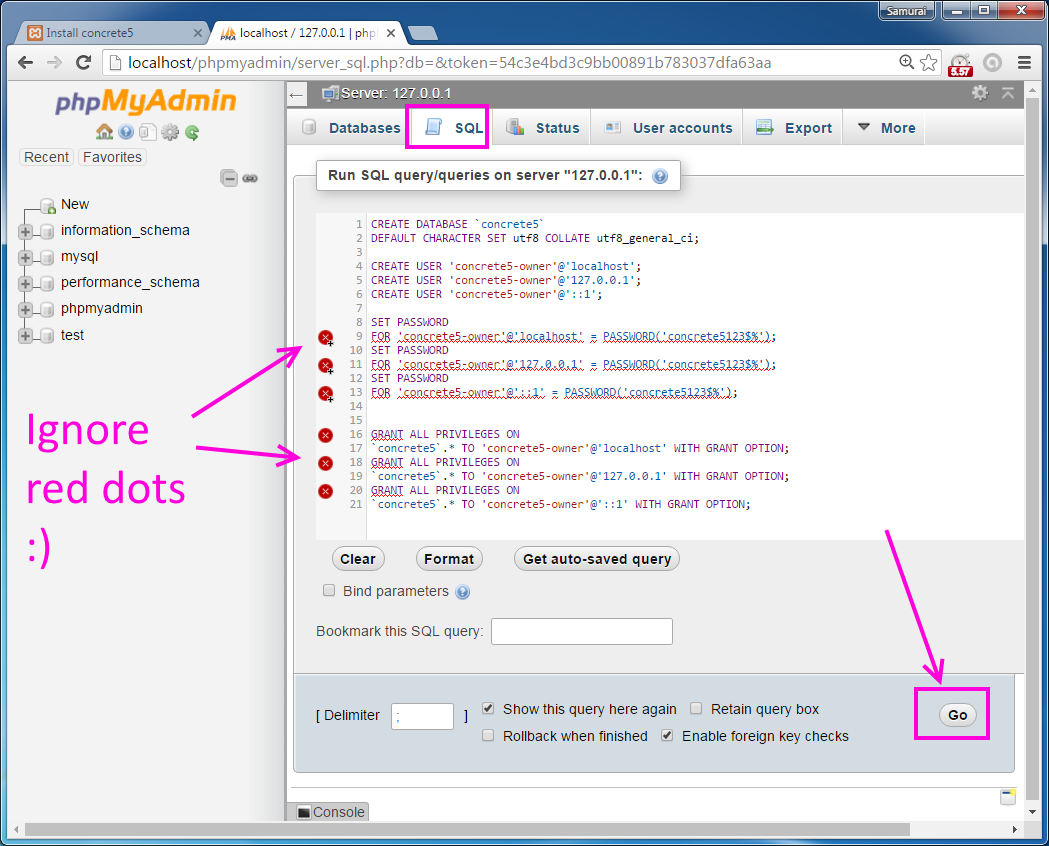
Task: Expand phpmyadmin database node
Action: tap(25, 310)
